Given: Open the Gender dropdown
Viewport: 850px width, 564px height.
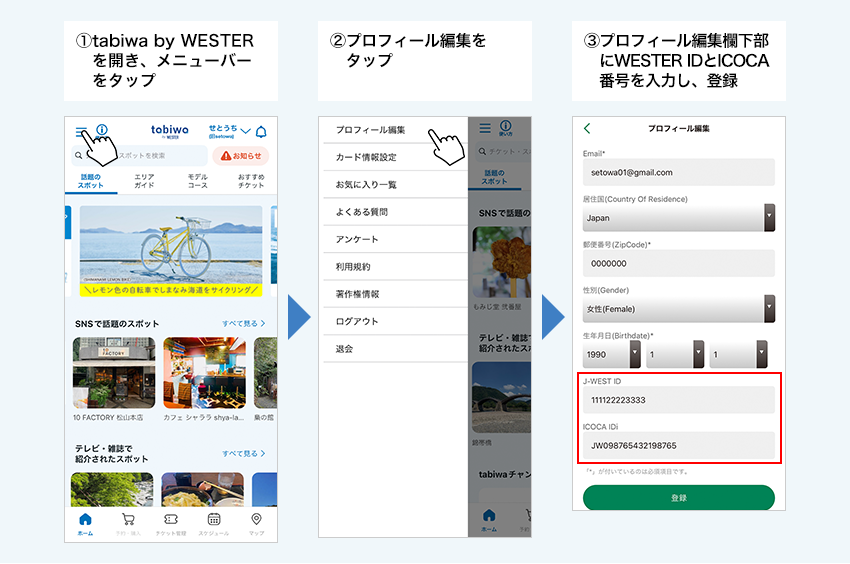Looking at the screenshot, I should coord(679,309).
